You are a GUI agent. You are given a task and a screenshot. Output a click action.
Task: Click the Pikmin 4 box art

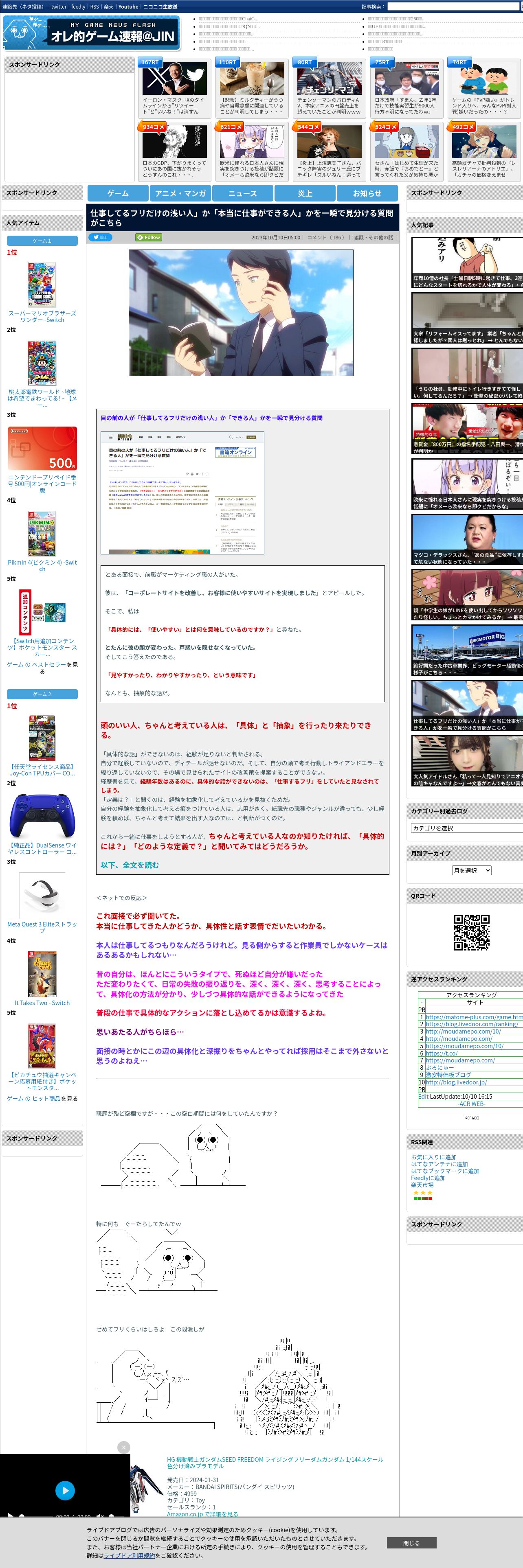[42, 534]
